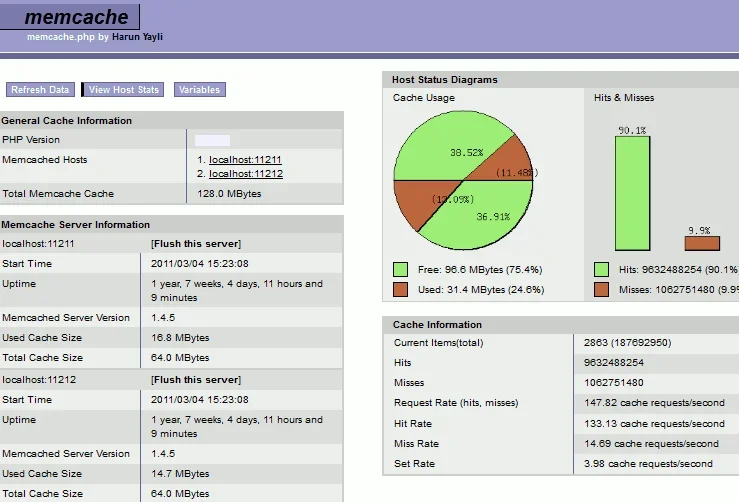Click the Memcache Server Information header
Viewport: 739px width, 502px height.
(75, 225)
